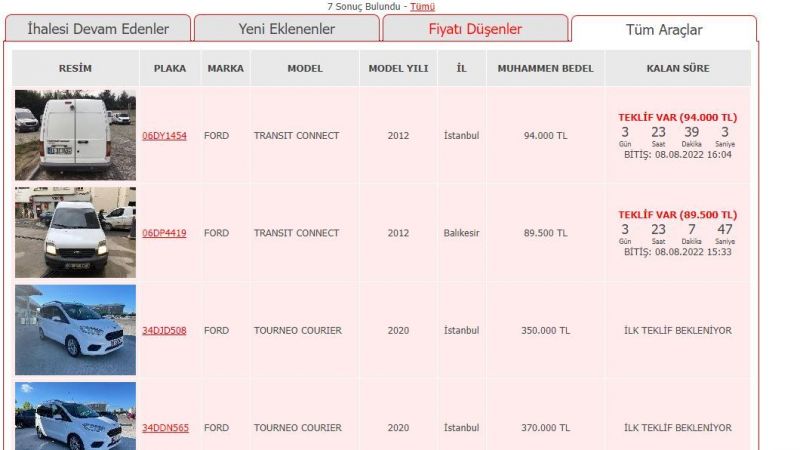
Task: Click TOURNEO COURIER model for 34DDN565
Action: point(298,428)
